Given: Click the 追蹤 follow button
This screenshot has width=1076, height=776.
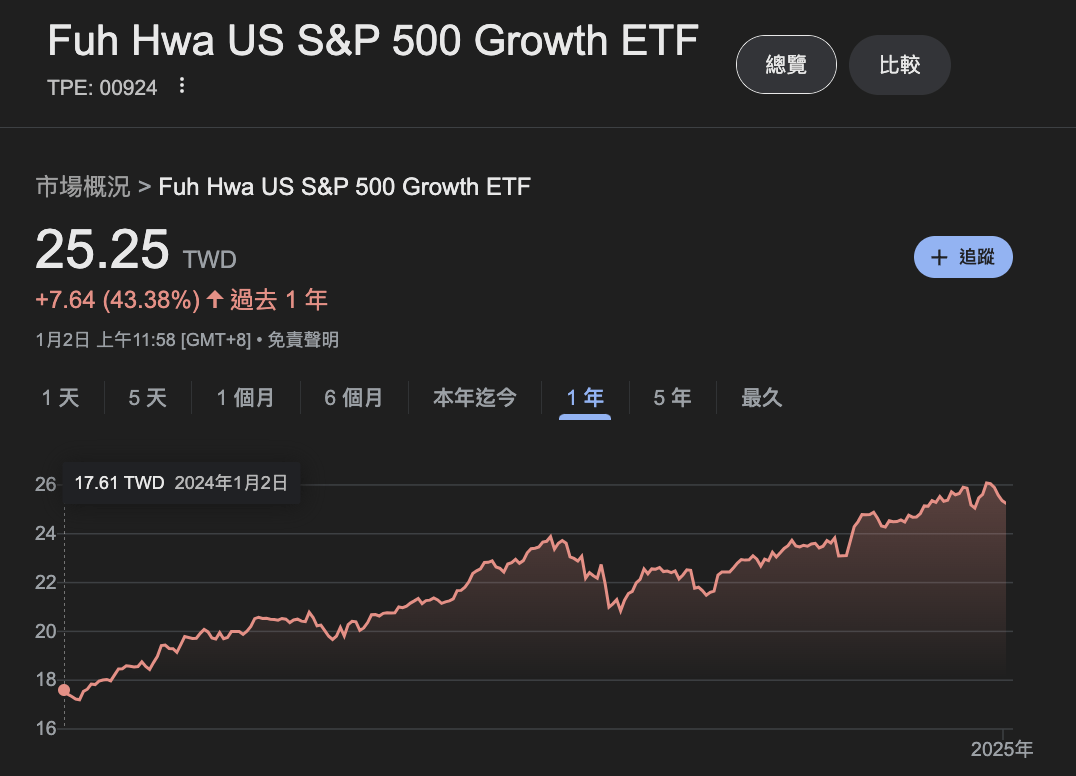Looking at the screenshot, I should [963, 257].
